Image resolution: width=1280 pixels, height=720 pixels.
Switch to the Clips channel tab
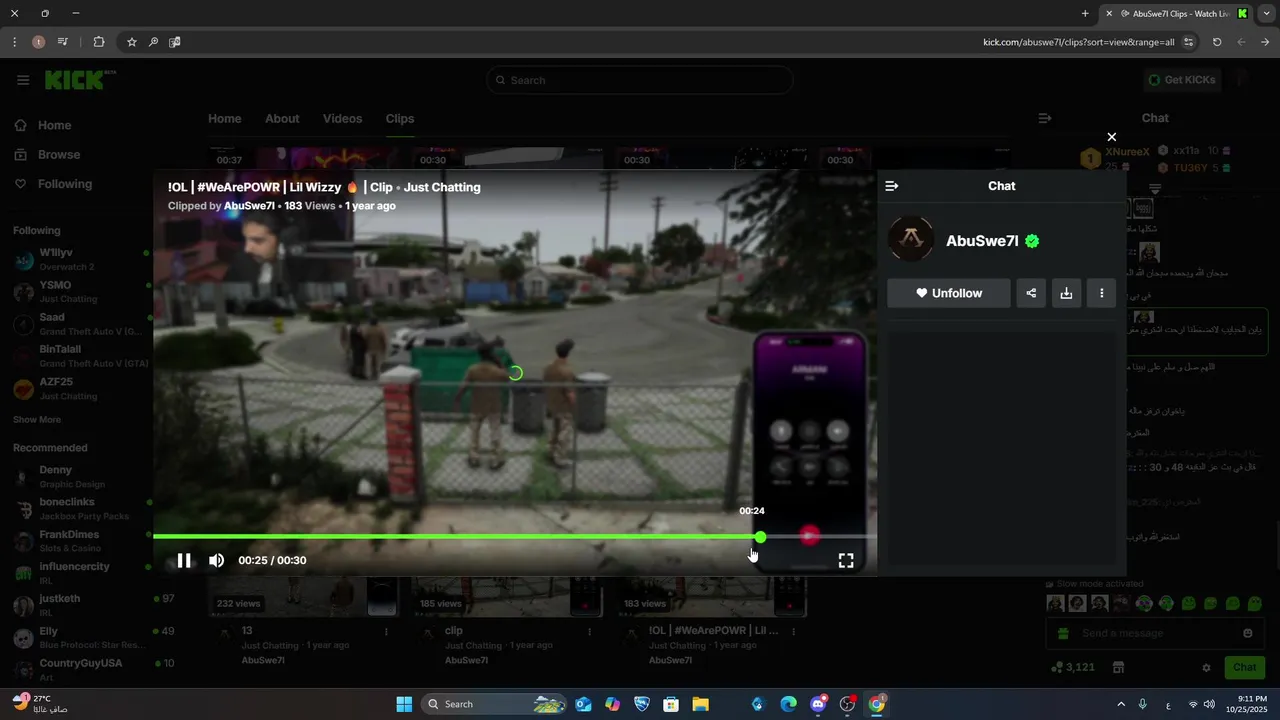point(400,118)
